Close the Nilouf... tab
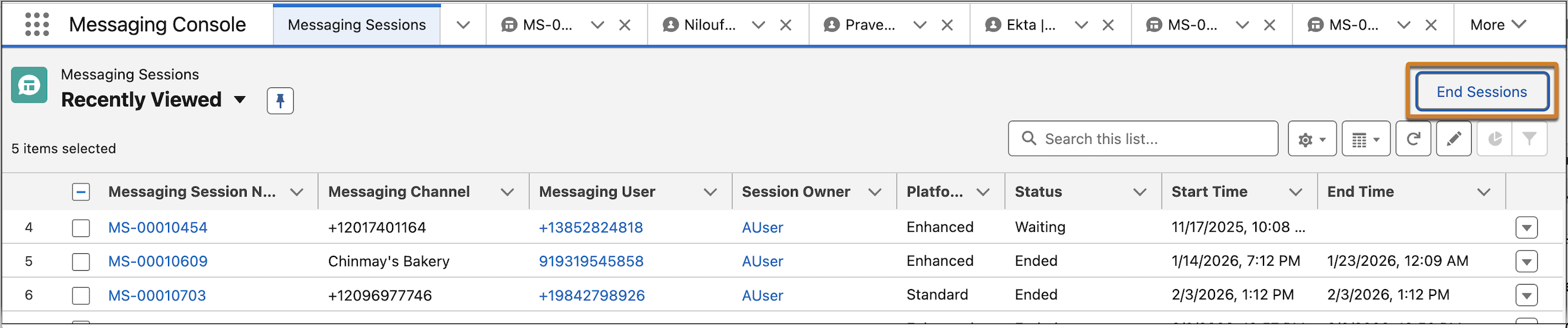1568x328 pixels. (786, 25)
